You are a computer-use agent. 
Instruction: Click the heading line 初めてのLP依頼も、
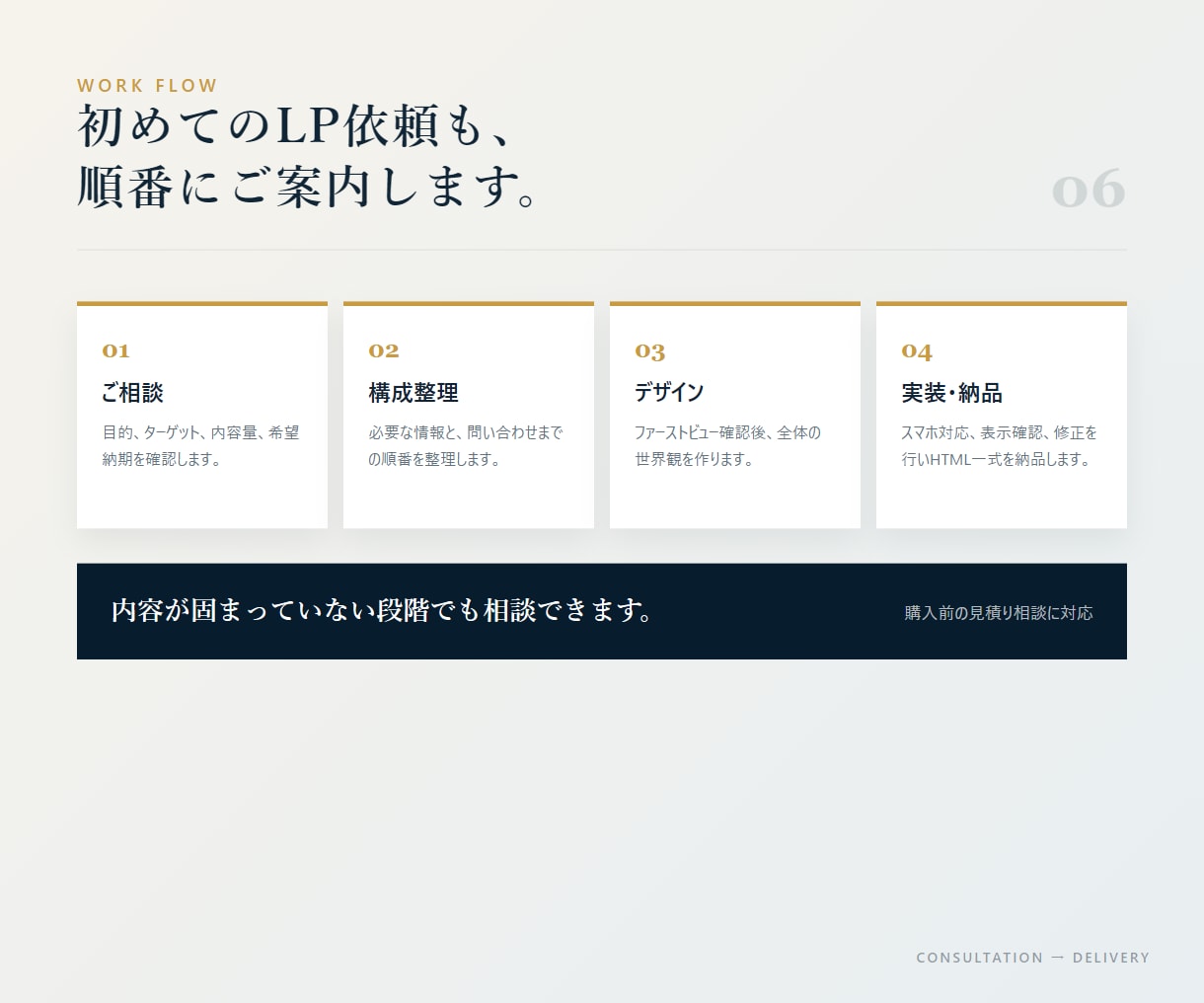point(294,126)
